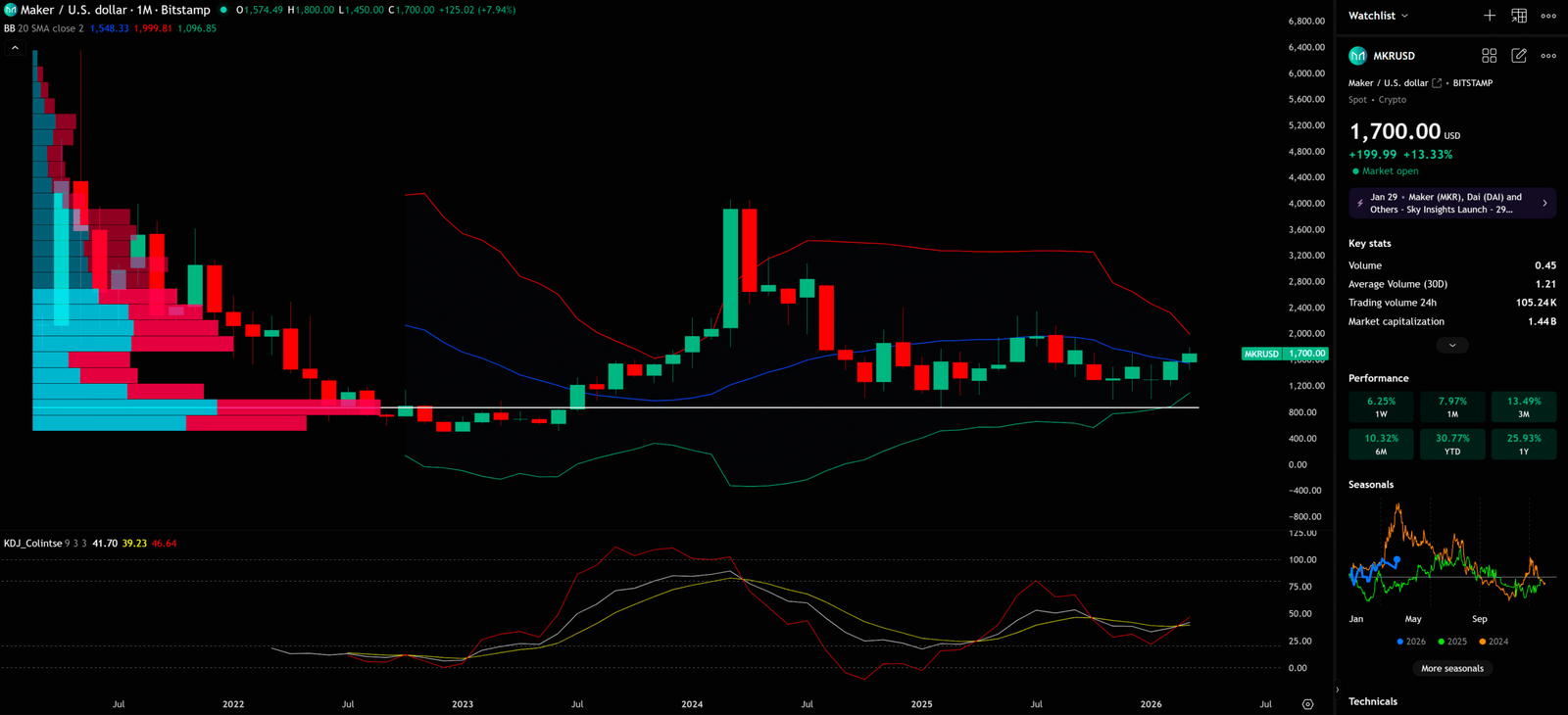Open the Watchlist dropdown

pyautogui.click(x=1378, y=16)
